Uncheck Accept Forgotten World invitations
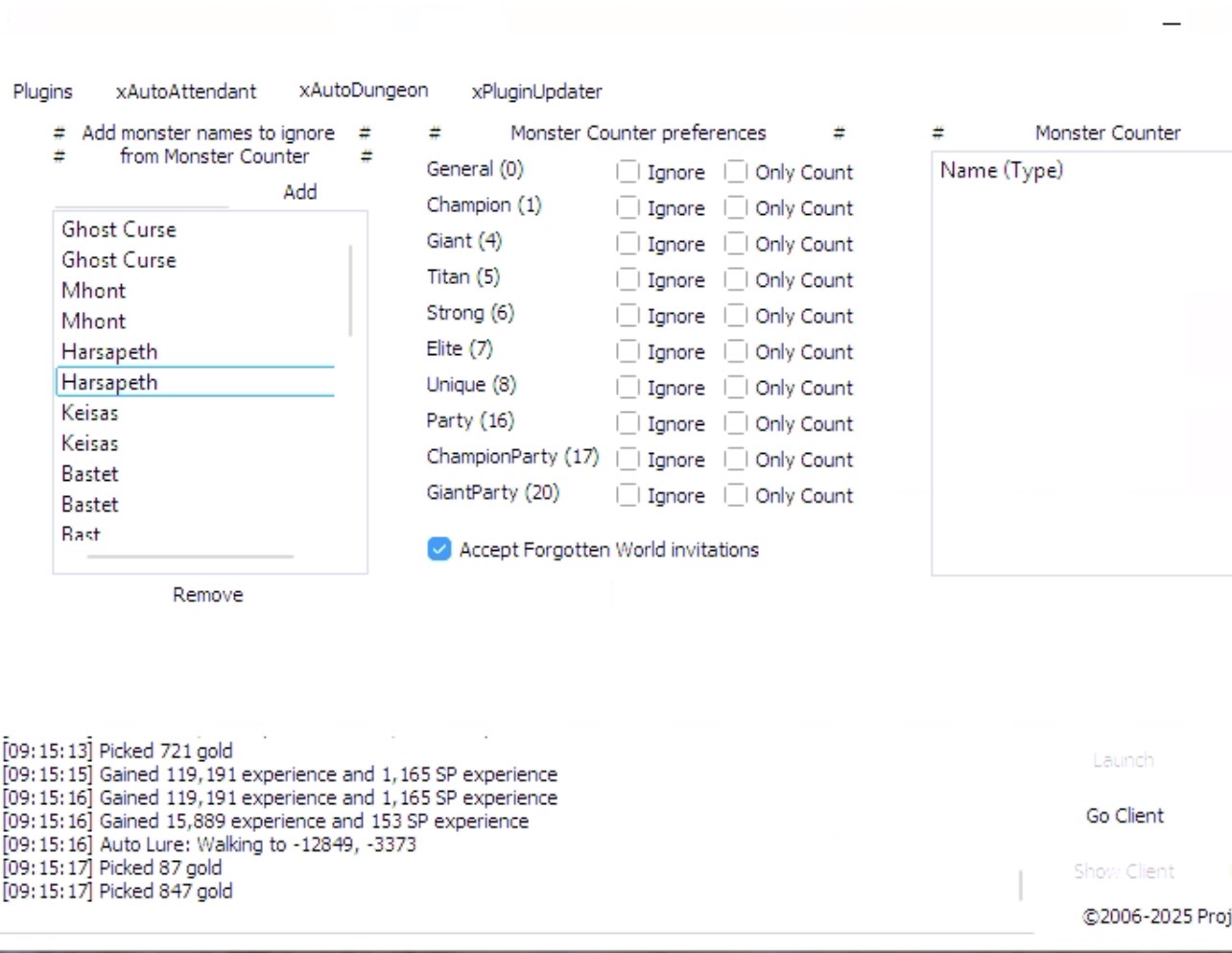Viewport: 1232px width, 953px height. [x=439, y=549]
